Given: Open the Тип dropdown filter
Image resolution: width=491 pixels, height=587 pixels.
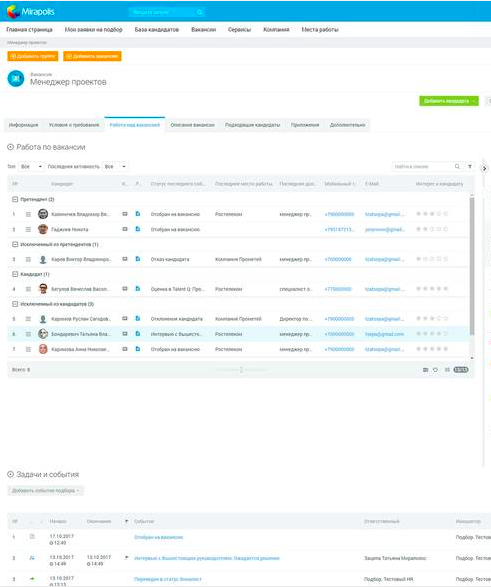Looking at the screenshot, I should point(31,167).
